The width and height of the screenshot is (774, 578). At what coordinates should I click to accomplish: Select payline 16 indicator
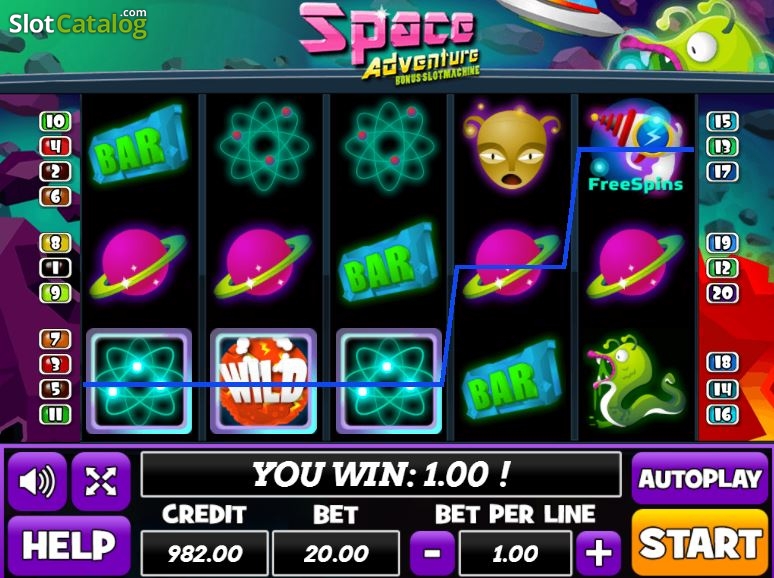[723, 414]
